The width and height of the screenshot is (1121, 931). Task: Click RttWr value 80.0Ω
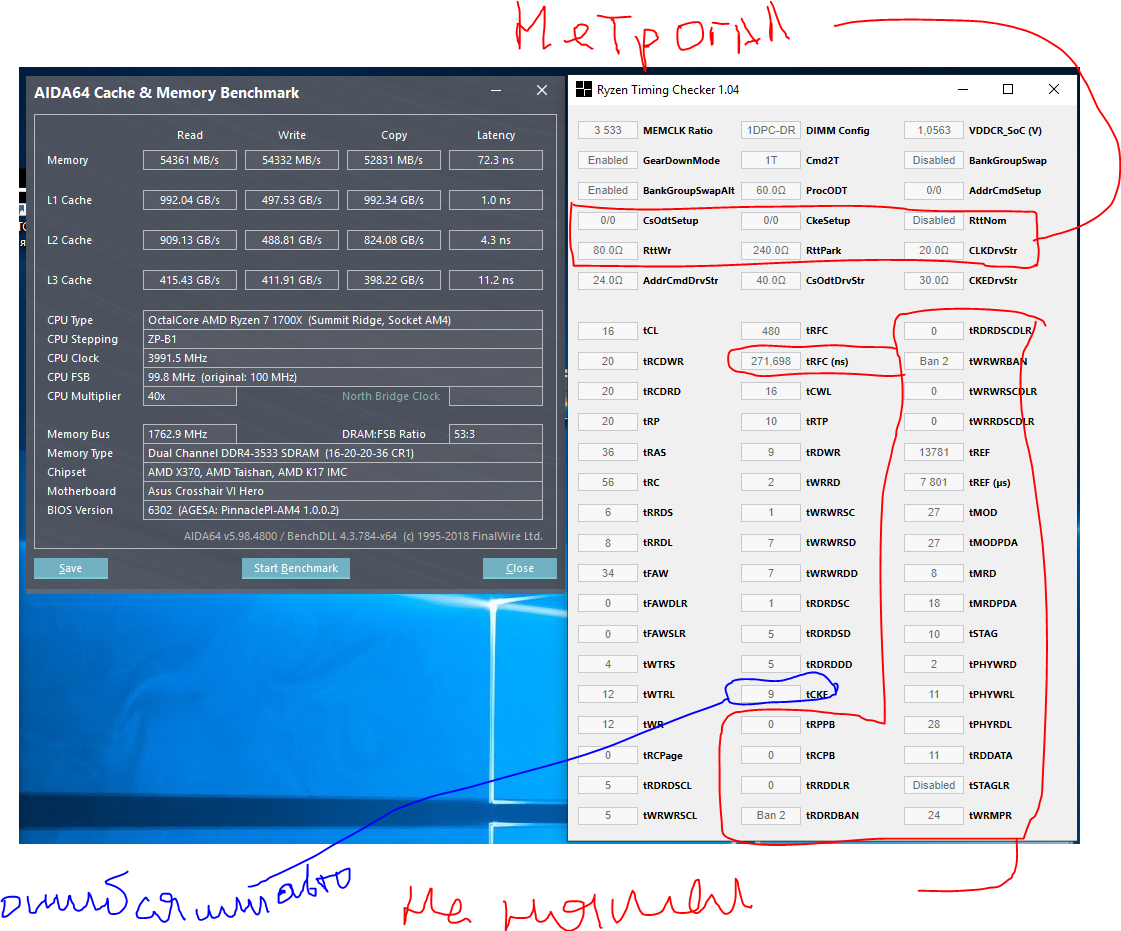pos(608,250)
